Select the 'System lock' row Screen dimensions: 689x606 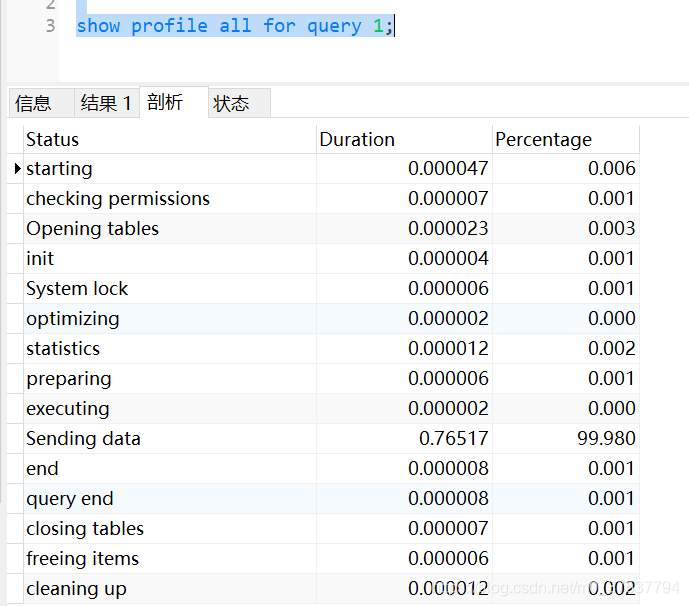click(x=323, y=288)
